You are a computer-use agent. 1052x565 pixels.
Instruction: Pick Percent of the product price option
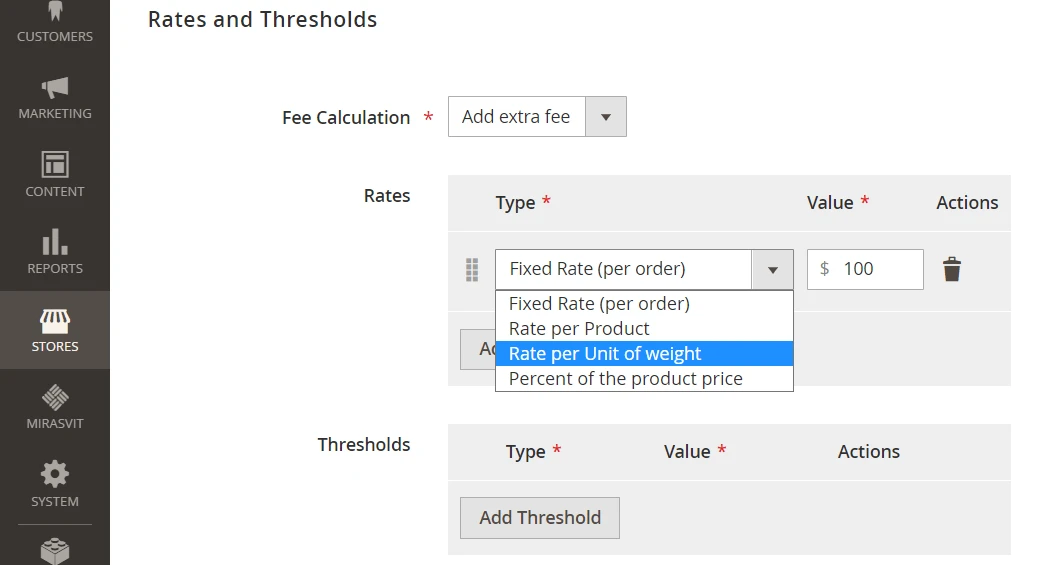625,379
